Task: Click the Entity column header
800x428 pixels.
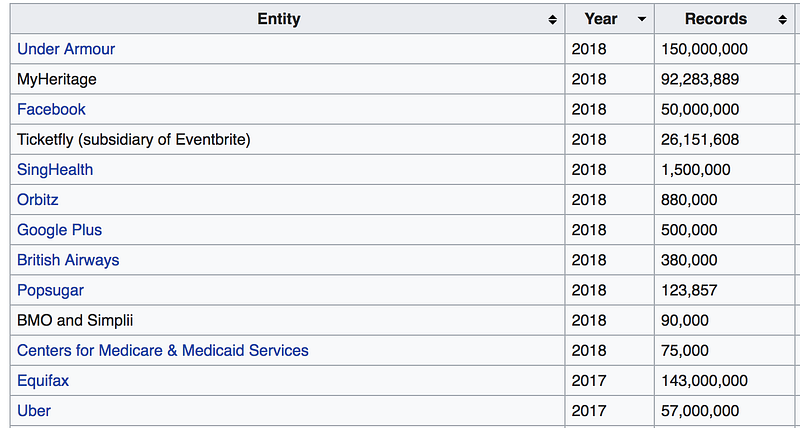Action: [287, 19]
